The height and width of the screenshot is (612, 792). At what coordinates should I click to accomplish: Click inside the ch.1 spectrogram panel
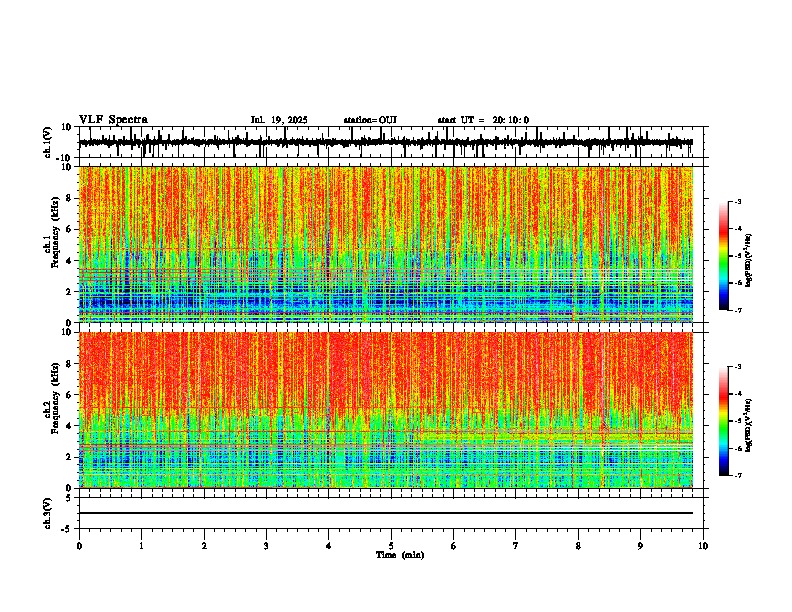tap(386, 244)
